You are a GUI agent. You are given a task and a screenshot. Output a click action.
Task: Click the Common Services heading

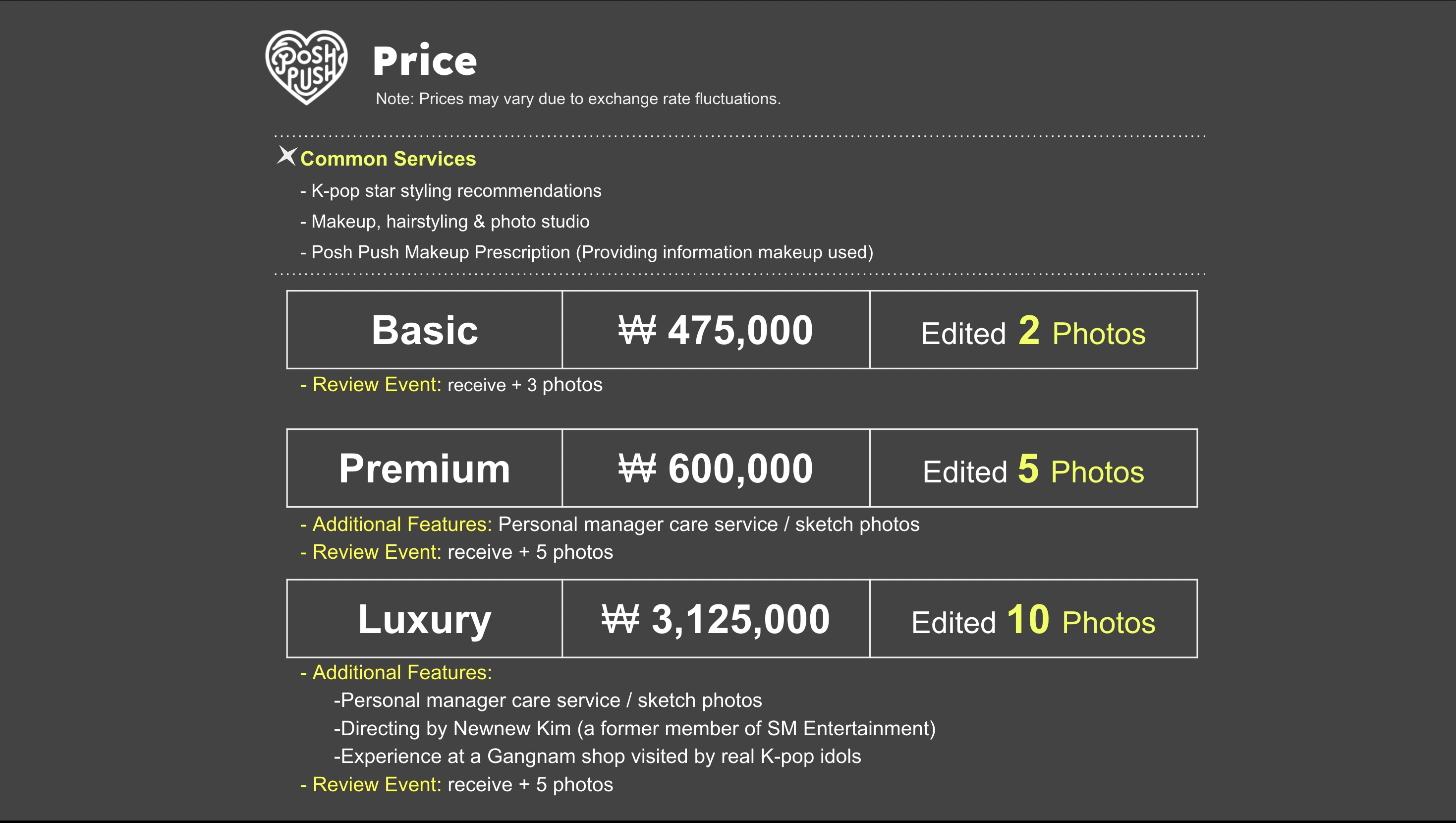click(x=388, y=159)
